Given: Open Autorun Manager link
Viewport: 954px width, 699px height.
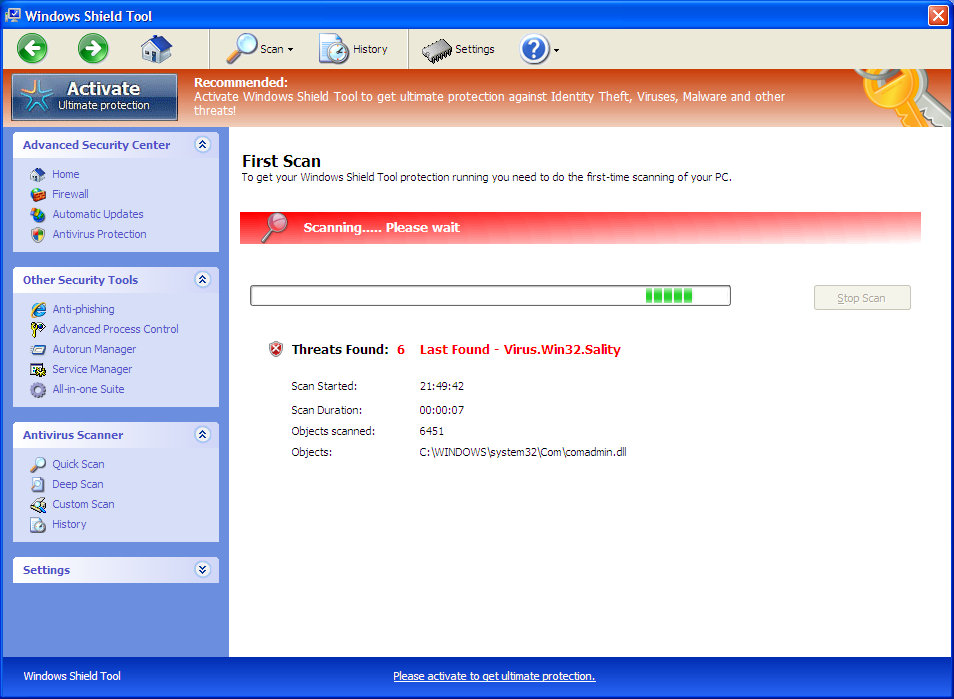Looking at the screenshot, I should [x=94, y=349].
